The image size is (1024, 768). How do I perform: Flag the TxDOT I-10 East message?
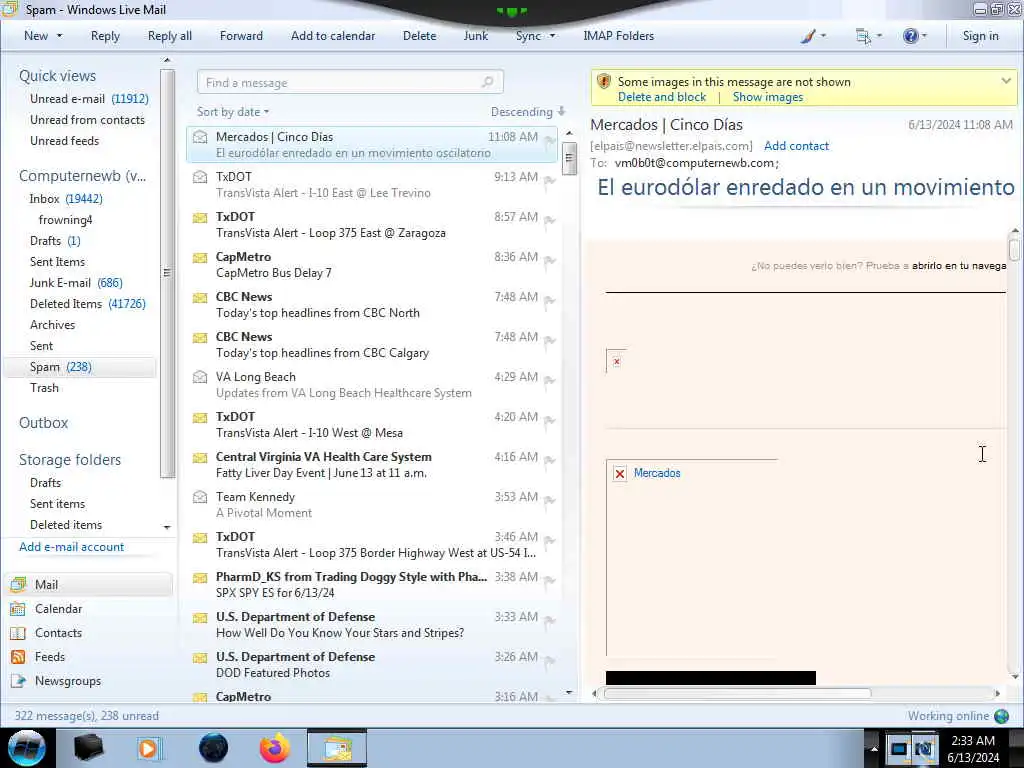pos(550,180)
